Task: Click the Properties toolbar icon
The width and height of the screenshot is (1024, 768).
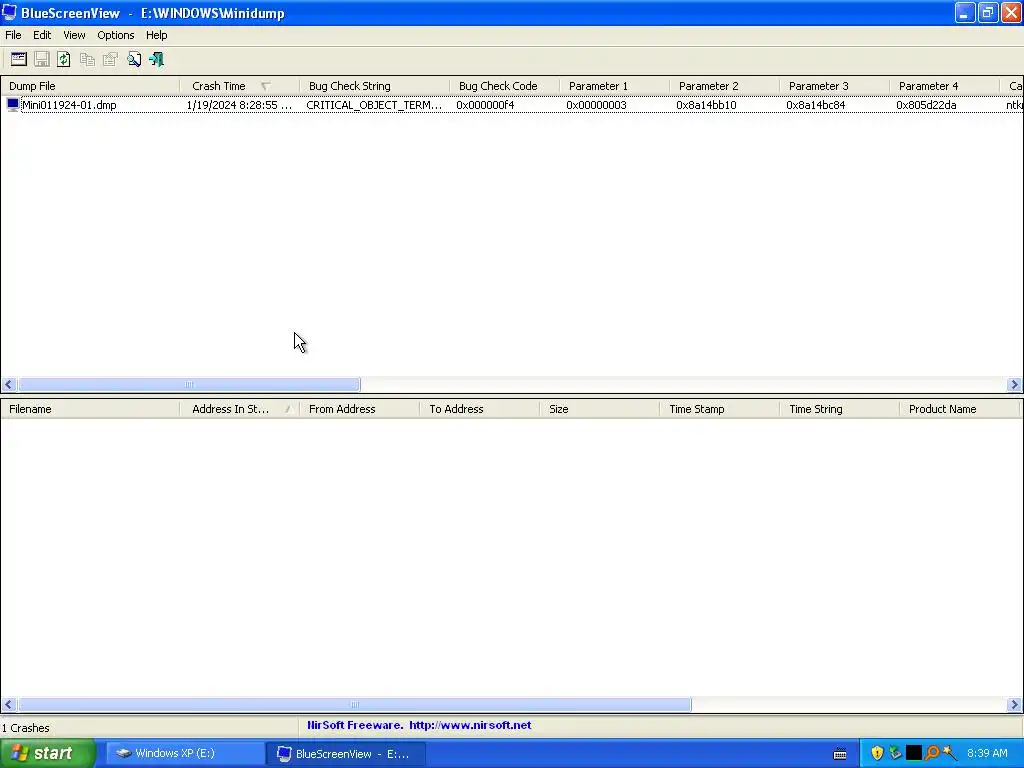Action: point(110,59)
